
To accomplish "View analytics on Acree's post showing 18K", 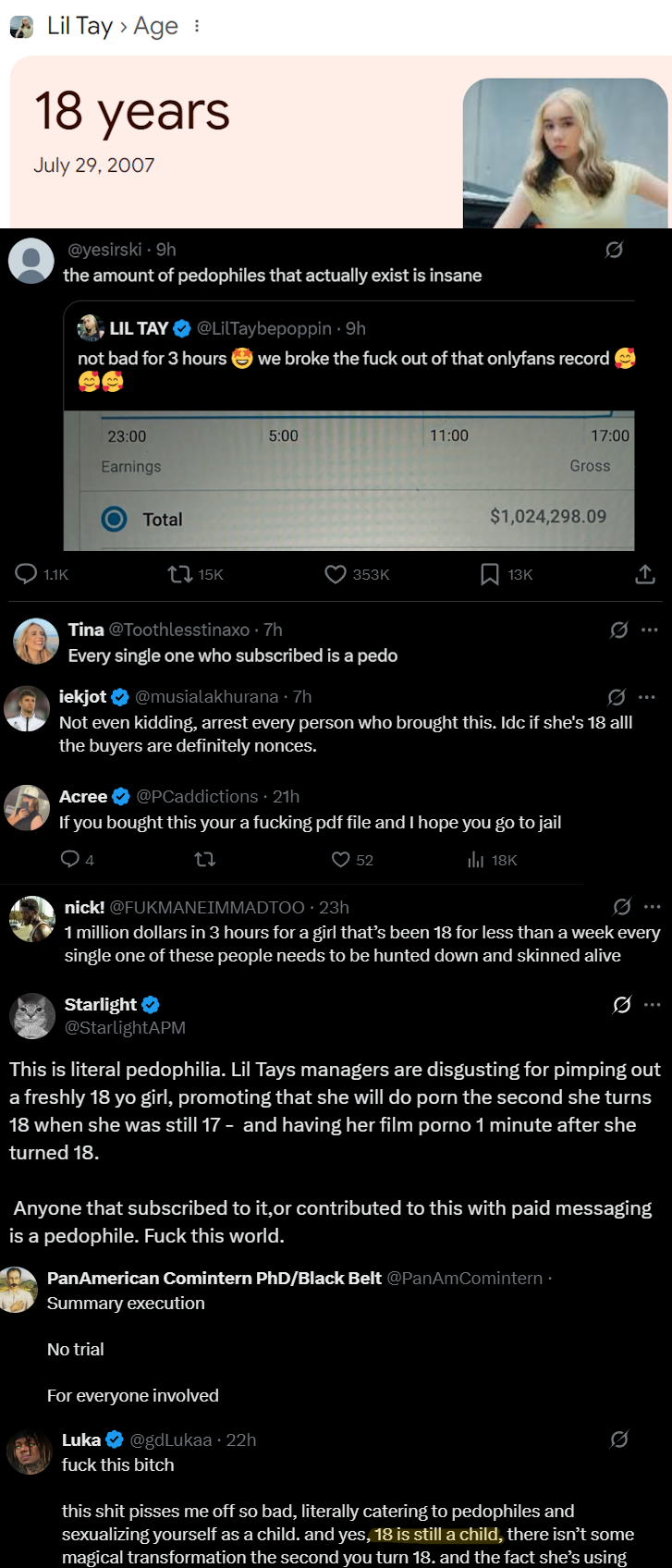I will pyautogui.click(x=476, y=860).
